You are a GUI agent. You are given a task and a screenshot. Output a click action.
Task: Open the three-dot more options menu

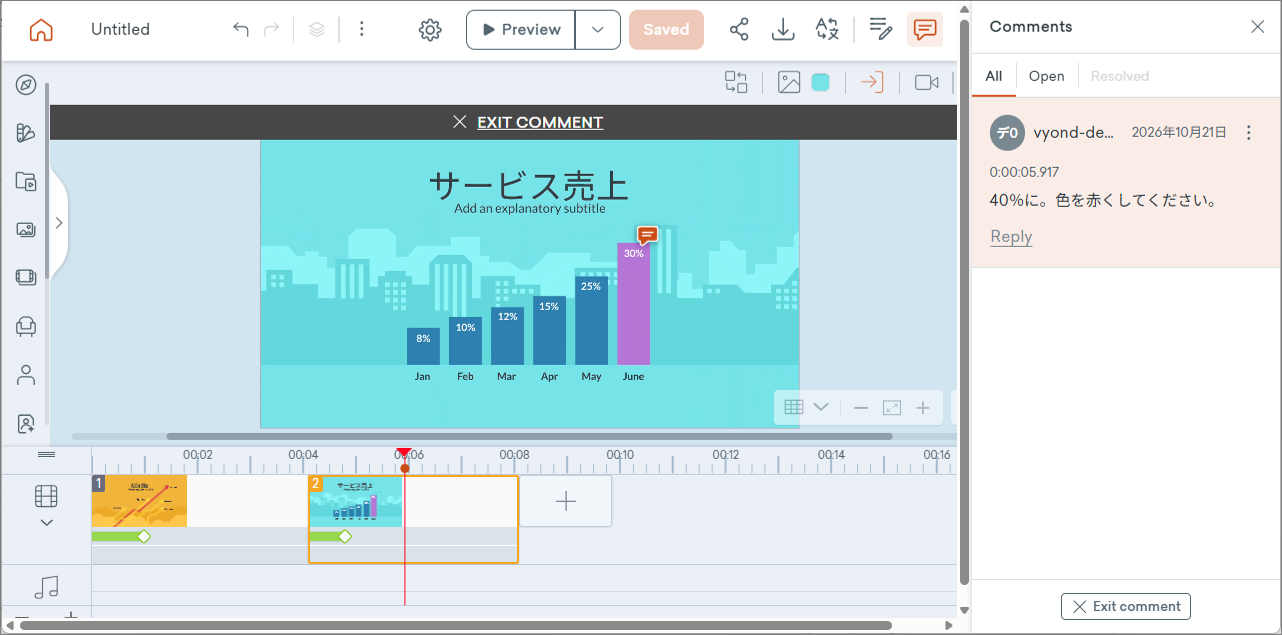click(362, 30)
